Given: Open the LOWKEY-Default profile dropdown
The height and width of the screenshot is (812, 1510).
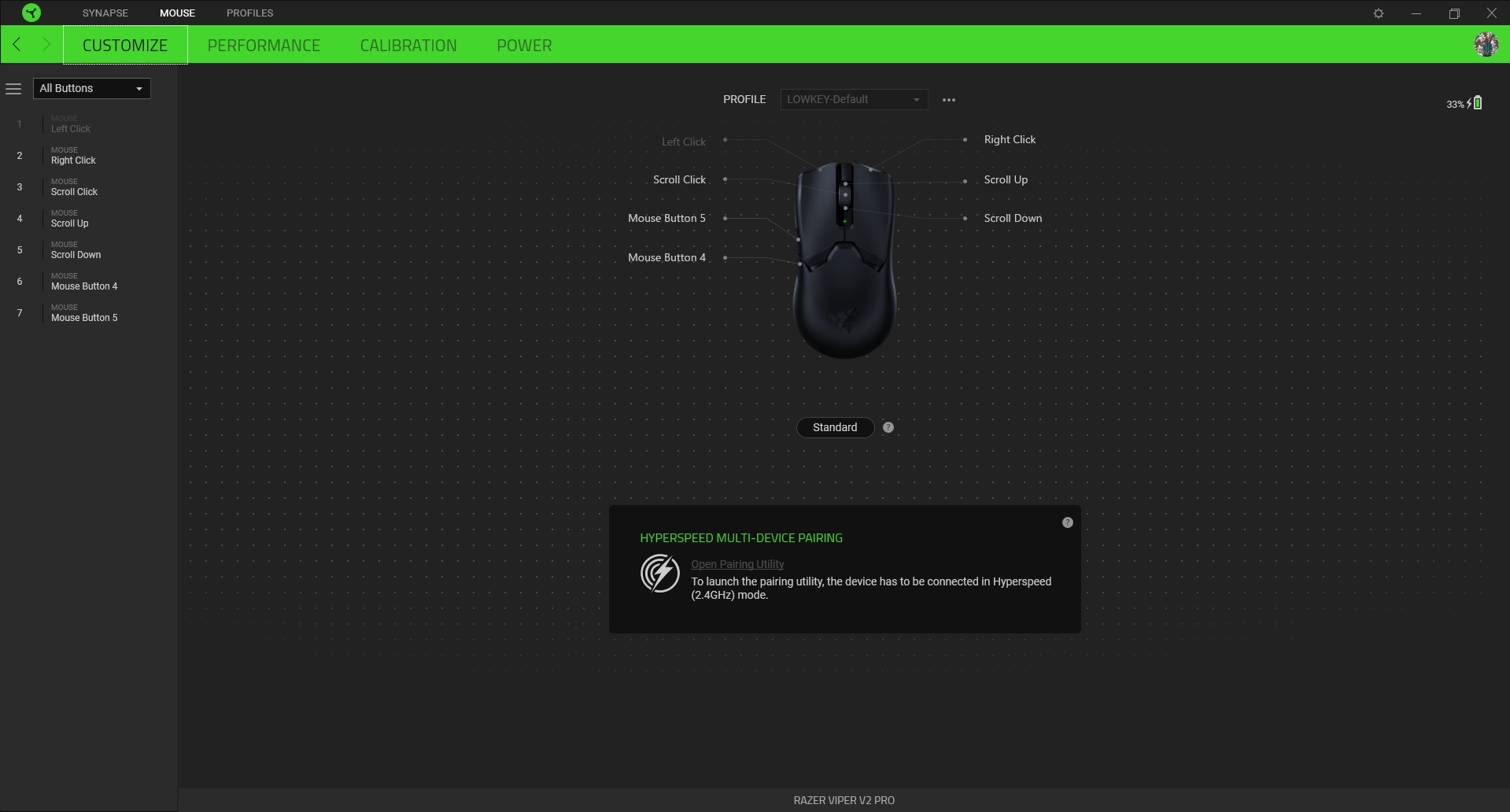Looking at the screenshot, I should [854, 99].
